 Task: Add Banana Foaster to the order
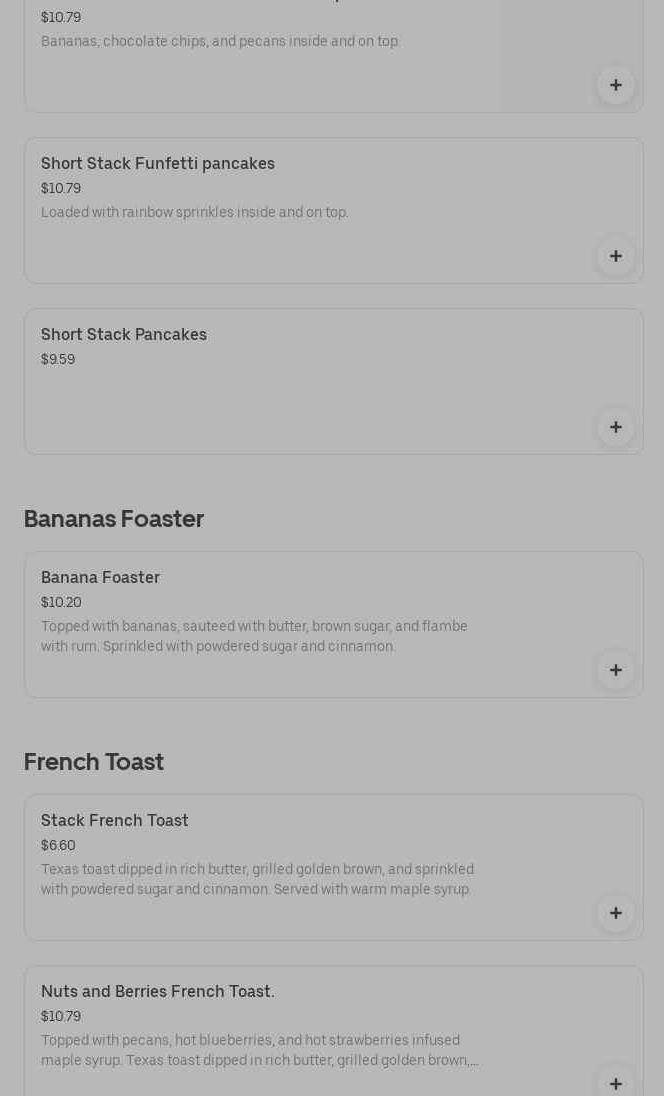pyautogui.click(x=615, y=670)
